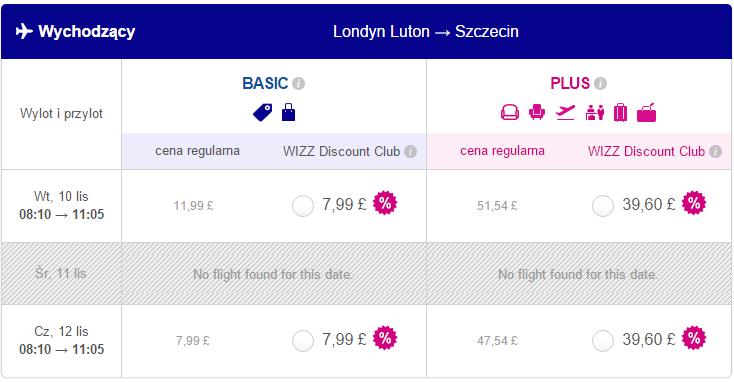Click the PLUS WIZZ Discount Club info icon
Screen dimensions: 734x382
tap(715, 152)
